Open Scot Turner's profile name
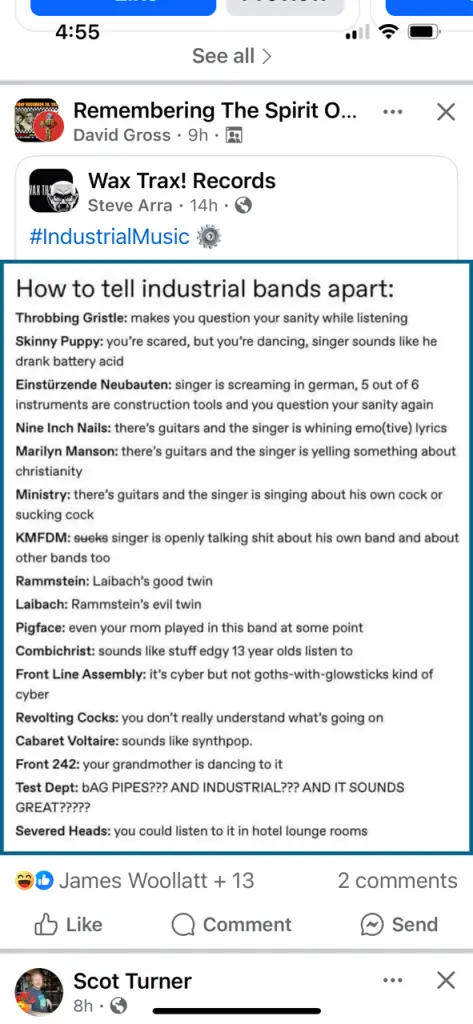Image resolution: width=473 pixels, height=1024 pixels. (x=132, y=981)
